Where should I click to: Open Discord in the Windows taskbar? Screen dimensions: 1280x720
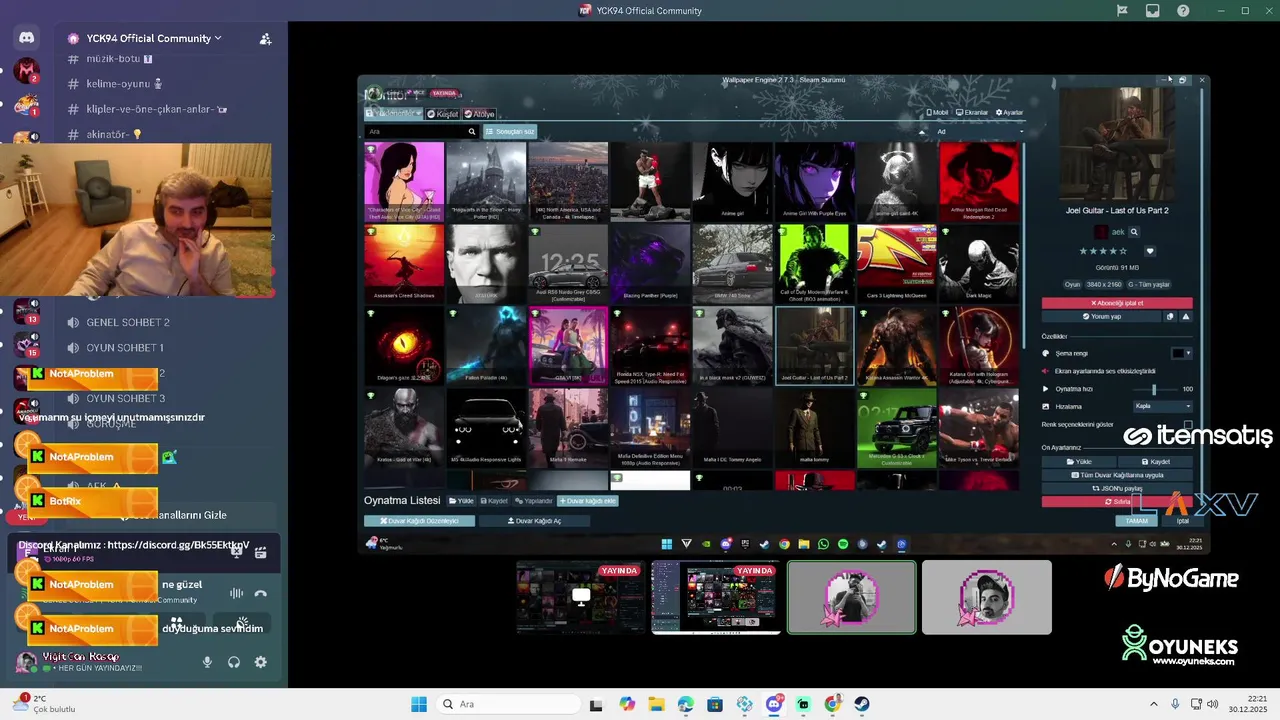tap(774, 704)
